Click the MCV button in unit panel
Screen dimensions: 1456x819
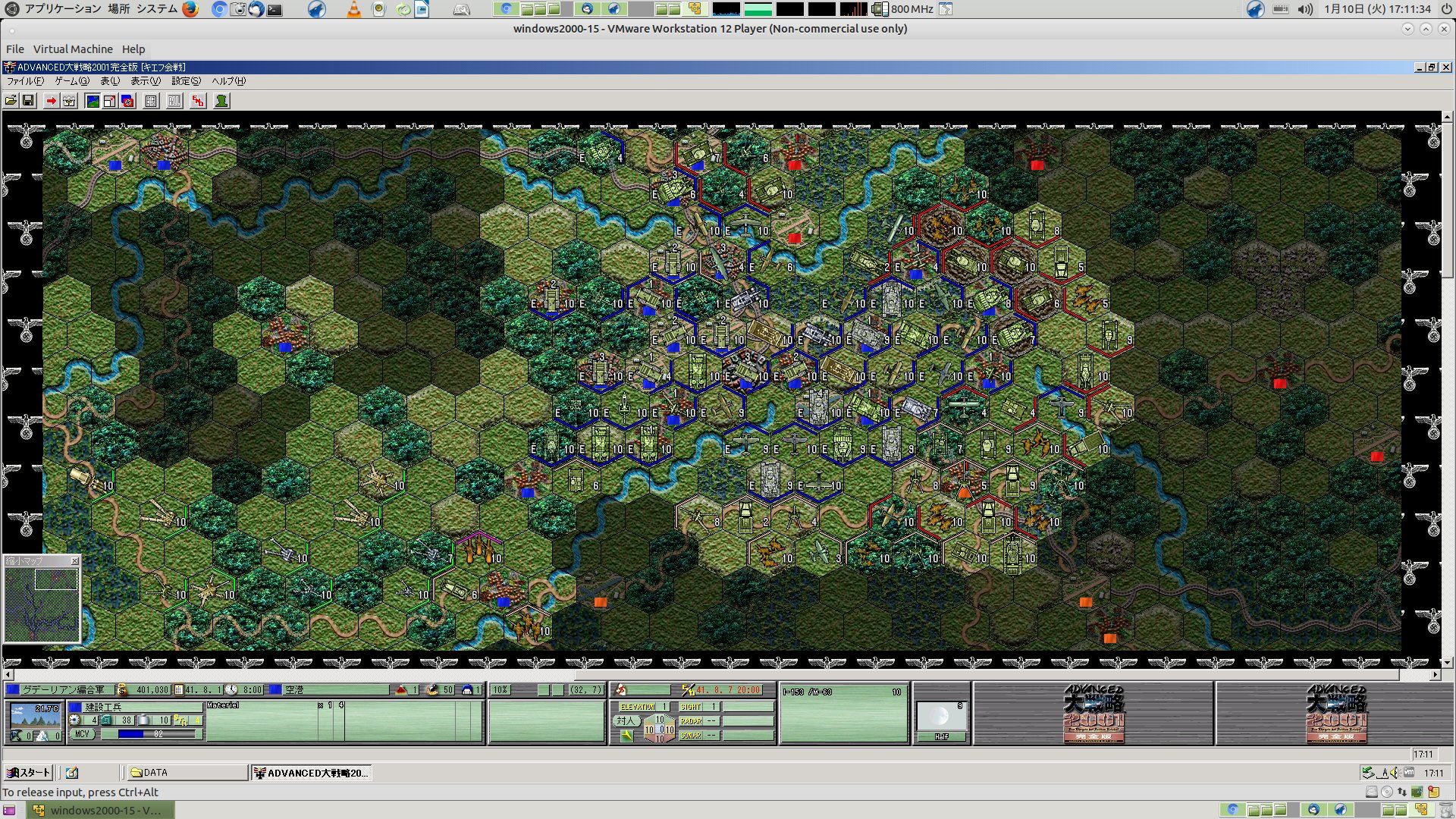pos(82,734)
